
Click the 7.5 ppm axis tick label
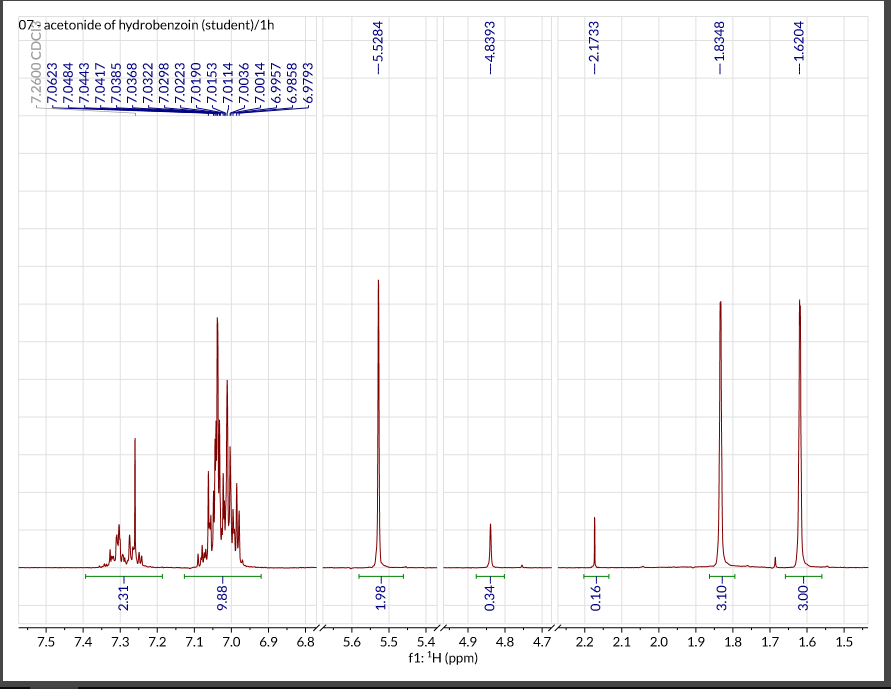[46, 643]
